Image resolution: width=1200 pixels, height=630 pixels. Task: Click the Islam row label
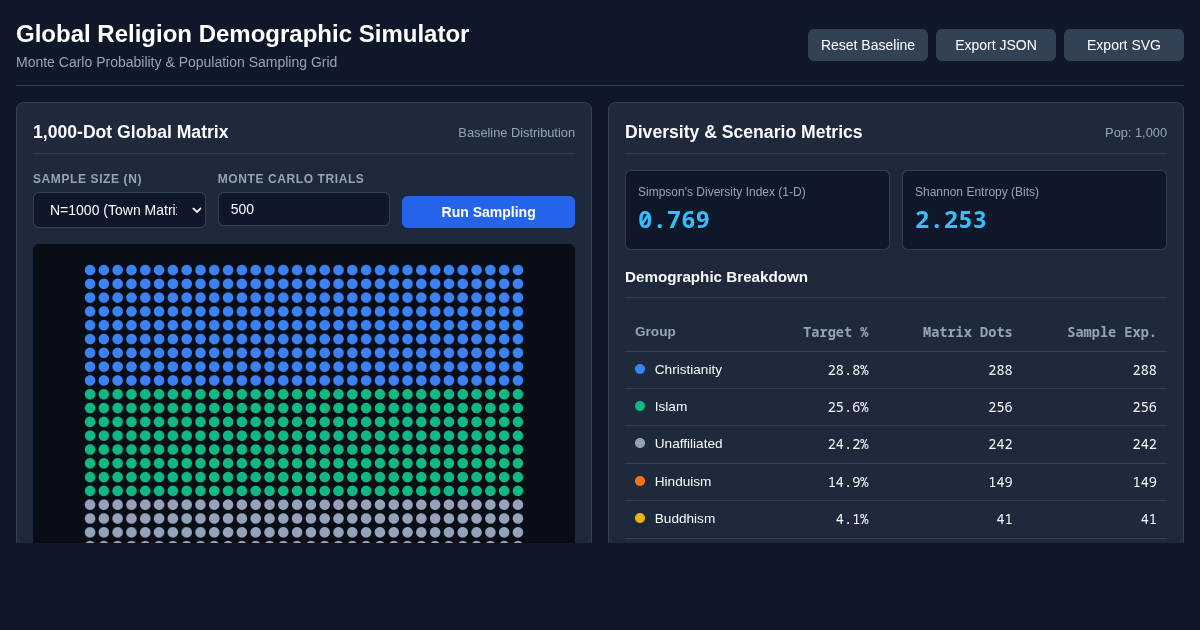click(x=671, y=406)
